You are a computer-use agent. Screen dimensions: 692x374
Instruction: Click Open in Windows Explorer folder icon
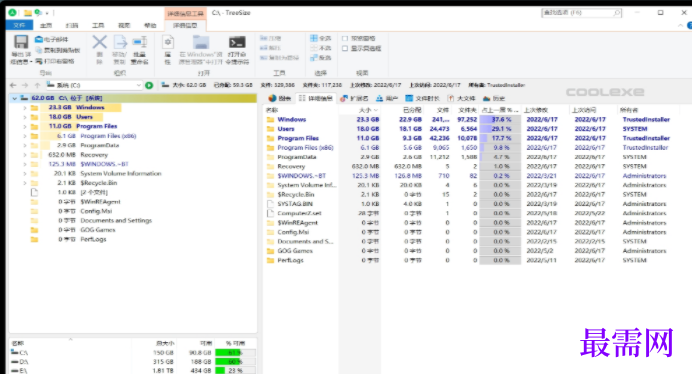click(201, 42)
